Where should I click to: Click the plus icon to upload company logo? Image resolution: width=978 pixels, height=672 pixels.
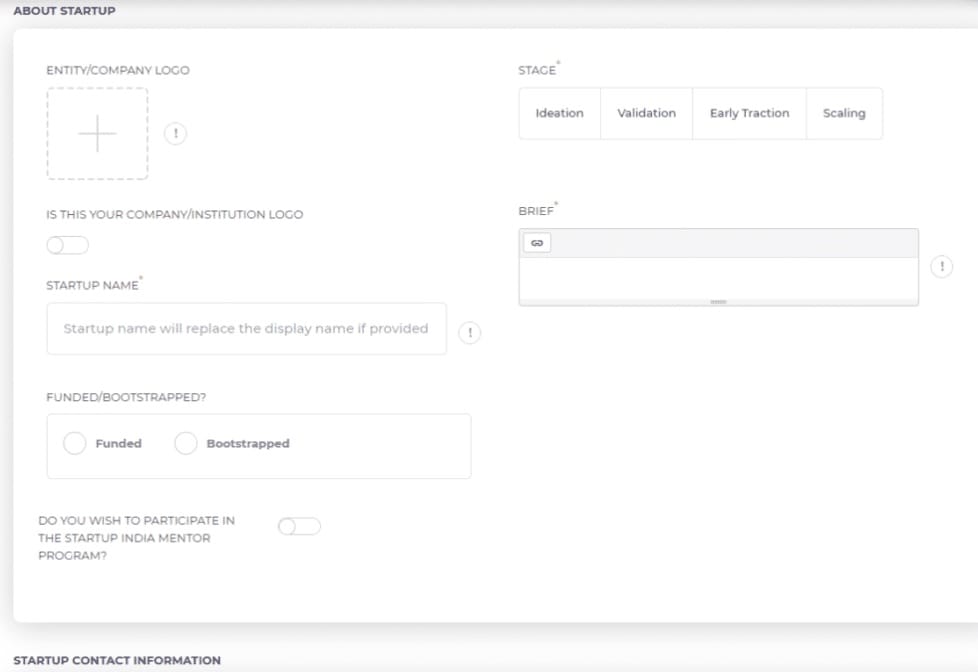[97, 134]
